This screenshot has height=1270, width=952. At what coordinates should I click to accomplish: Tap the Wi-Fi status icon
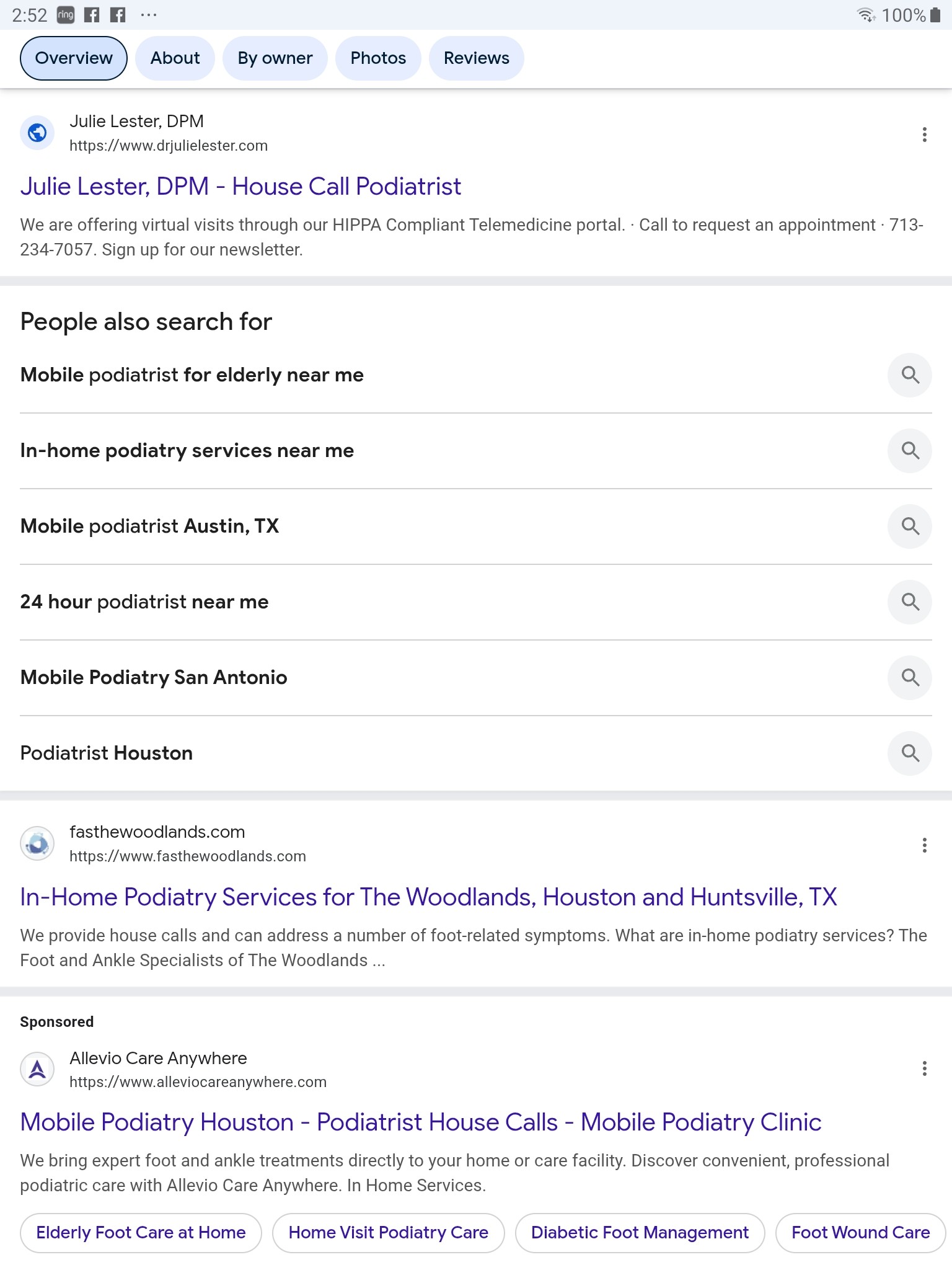(866, 15)
